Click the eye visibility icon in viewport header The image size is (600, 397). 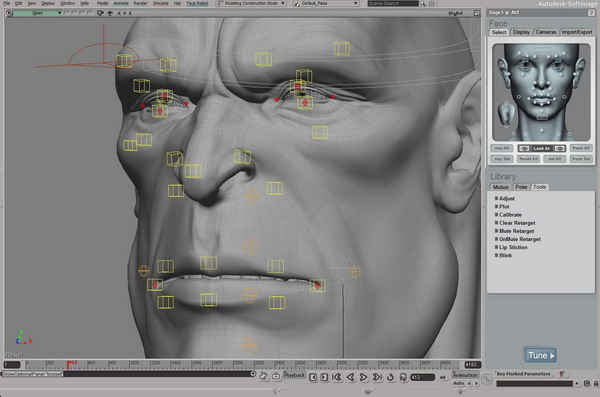[x=110, y=13]
